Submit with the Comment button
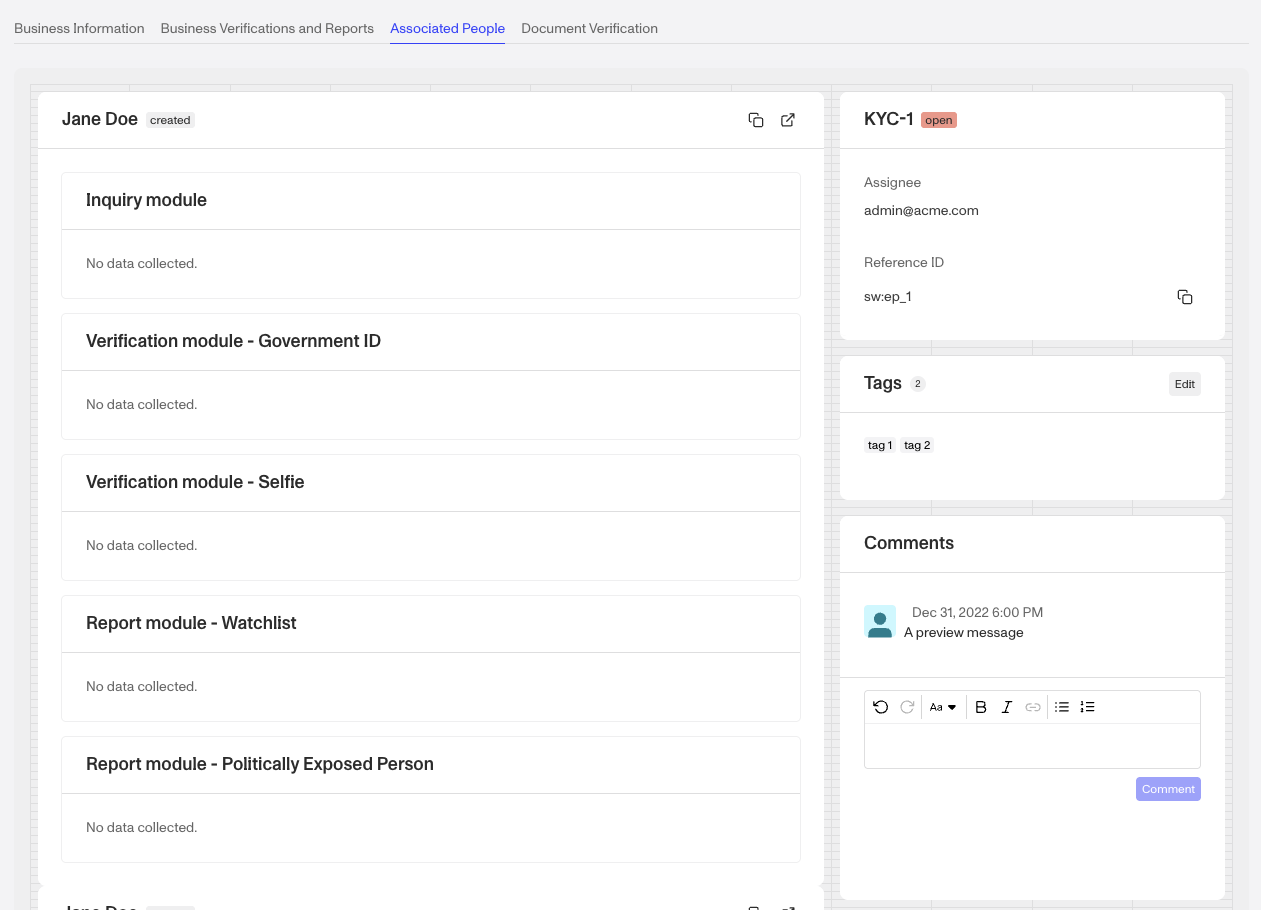Viewport: 1261px width, 910px height. [1168, 789]
